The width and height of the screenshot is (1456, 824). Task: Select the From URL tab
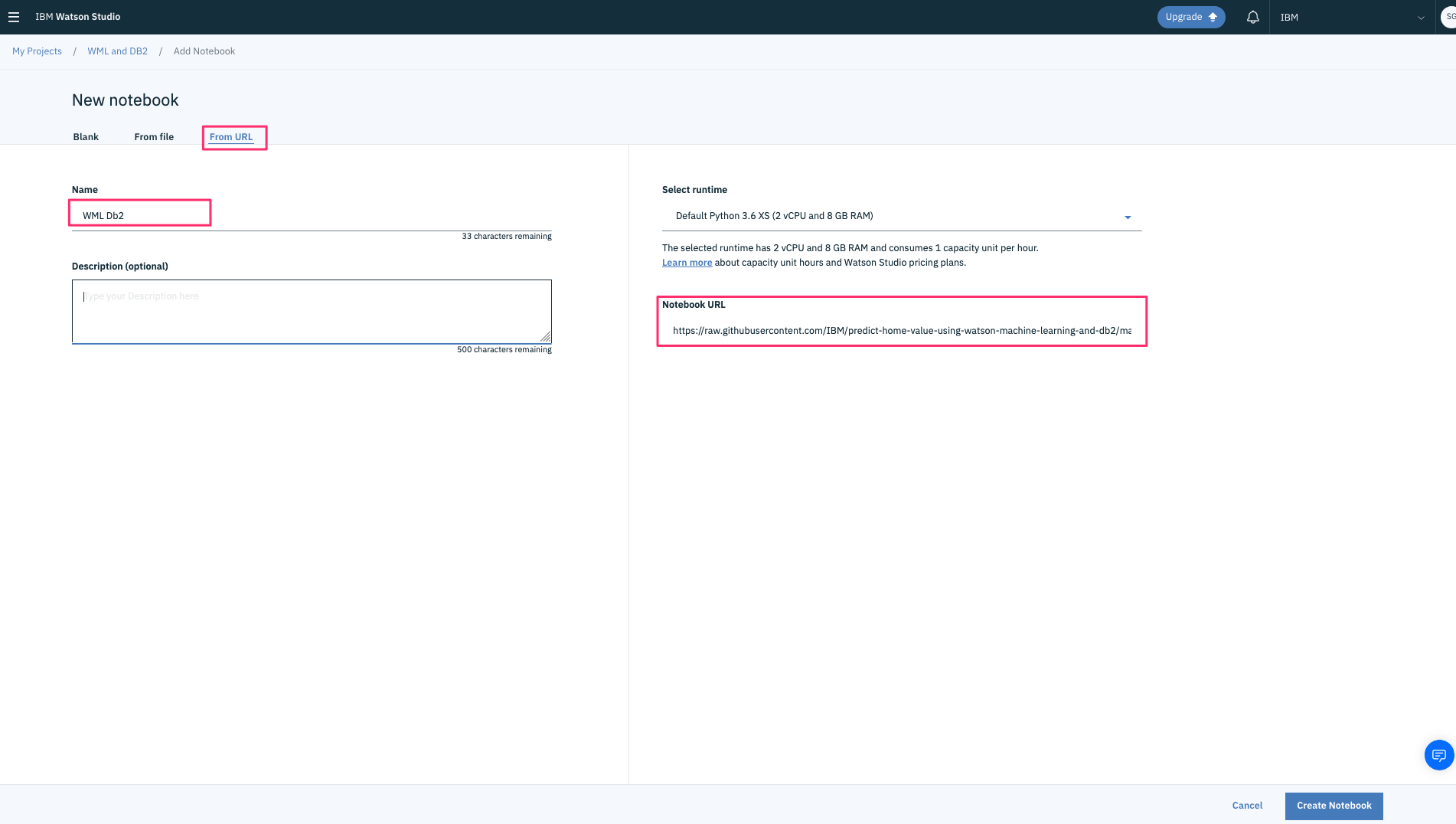click(x=231, y=137)
